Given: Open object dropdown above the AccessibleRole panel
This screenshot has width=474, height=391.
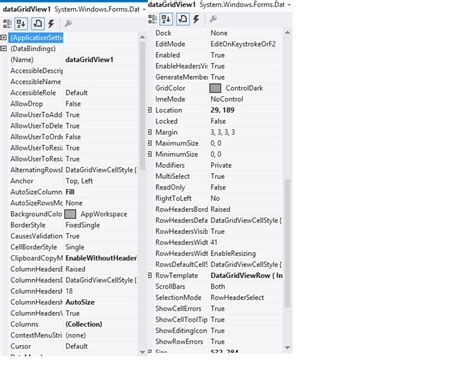Looking at the screenshot, I should pyautogui.click(x=143, y=9).
